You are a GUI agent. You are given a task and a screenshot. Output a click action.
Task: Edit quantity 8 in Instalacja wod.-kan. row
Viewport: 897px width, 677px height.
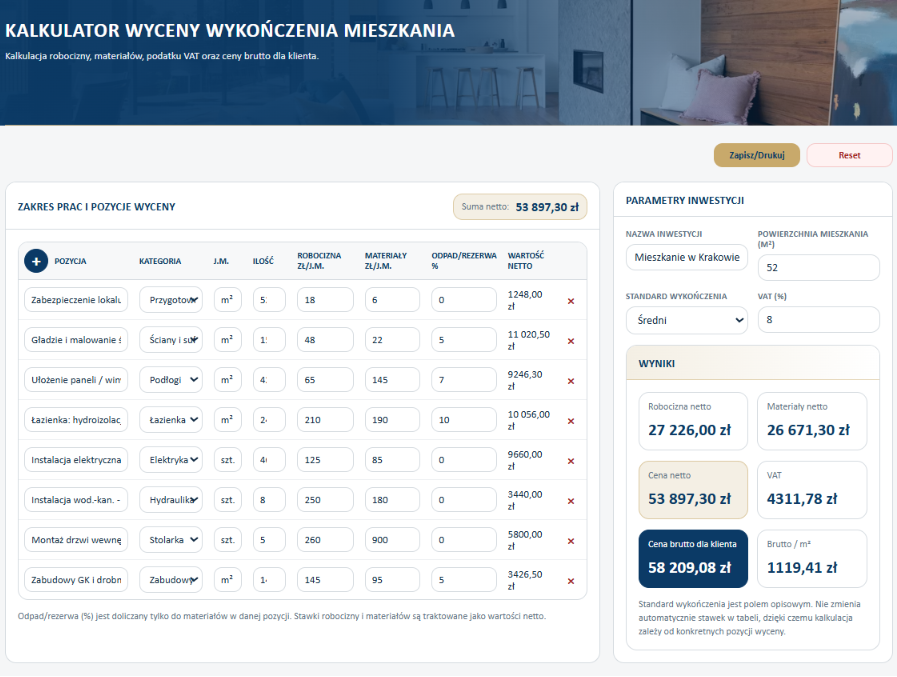(x=269, y=500)
